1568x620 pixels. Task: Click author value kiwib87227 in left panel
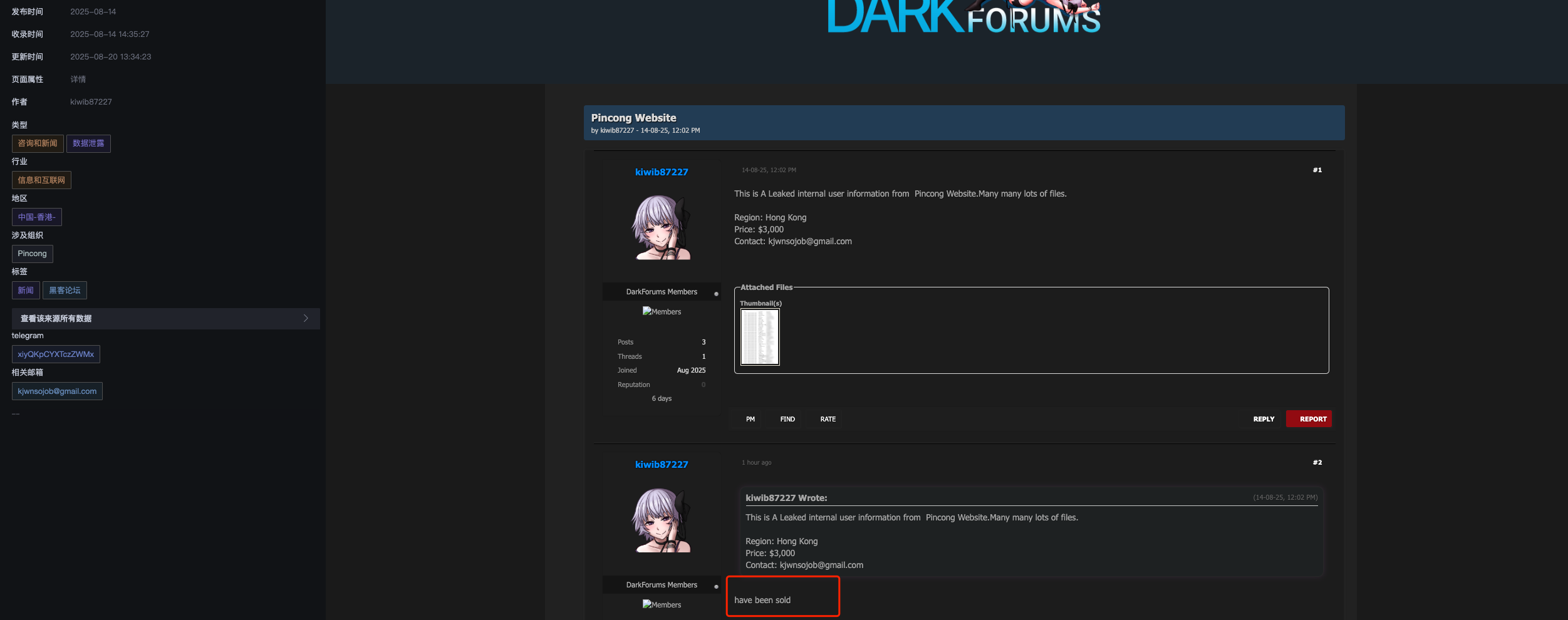pos(91,102)
